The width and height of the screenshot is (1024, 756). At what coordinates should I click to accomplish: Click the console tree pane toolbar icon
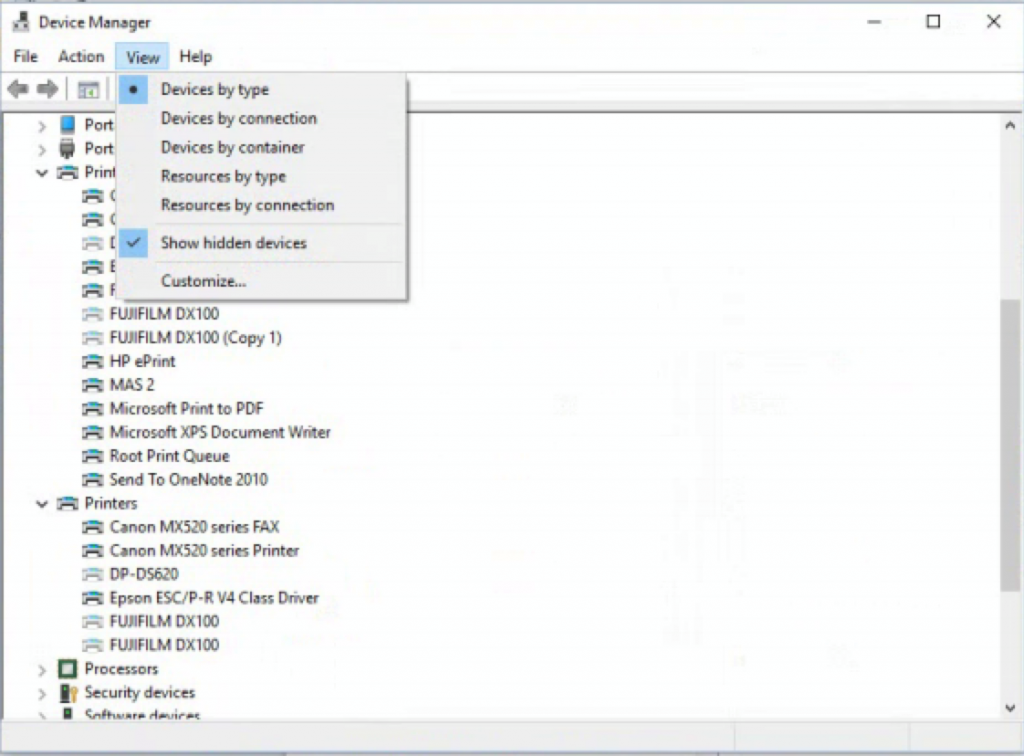click(x=88, y=89)
